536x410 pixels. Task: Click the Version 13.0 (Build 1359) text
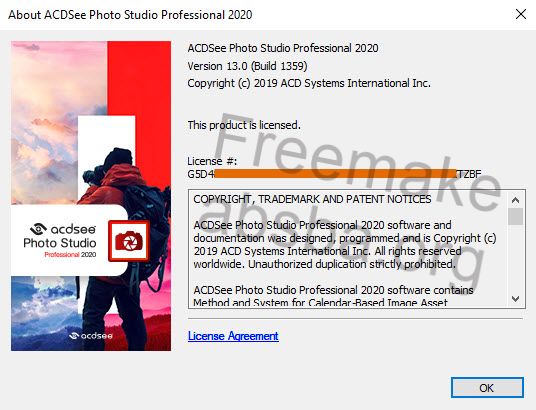click(247, 66)
